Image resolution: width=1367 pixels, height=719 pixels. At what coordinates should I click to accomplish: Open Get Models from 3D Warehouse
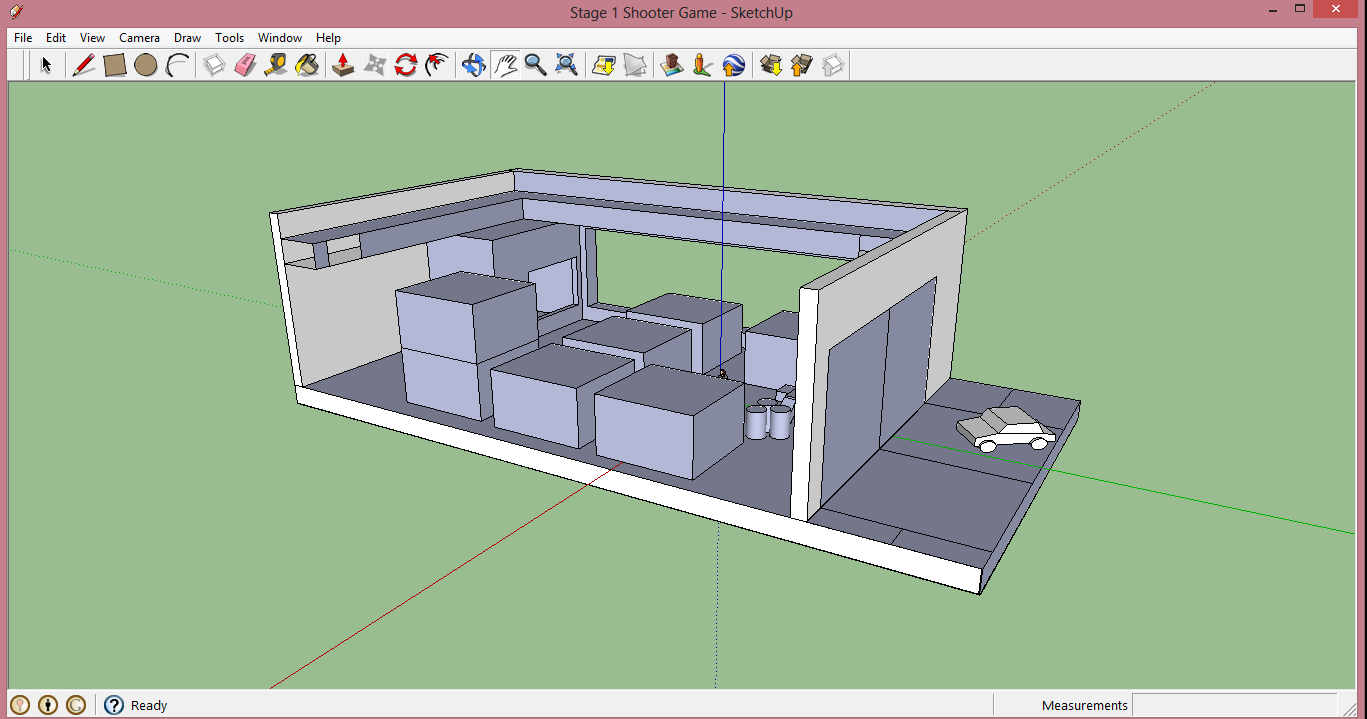tap(770, 65)
